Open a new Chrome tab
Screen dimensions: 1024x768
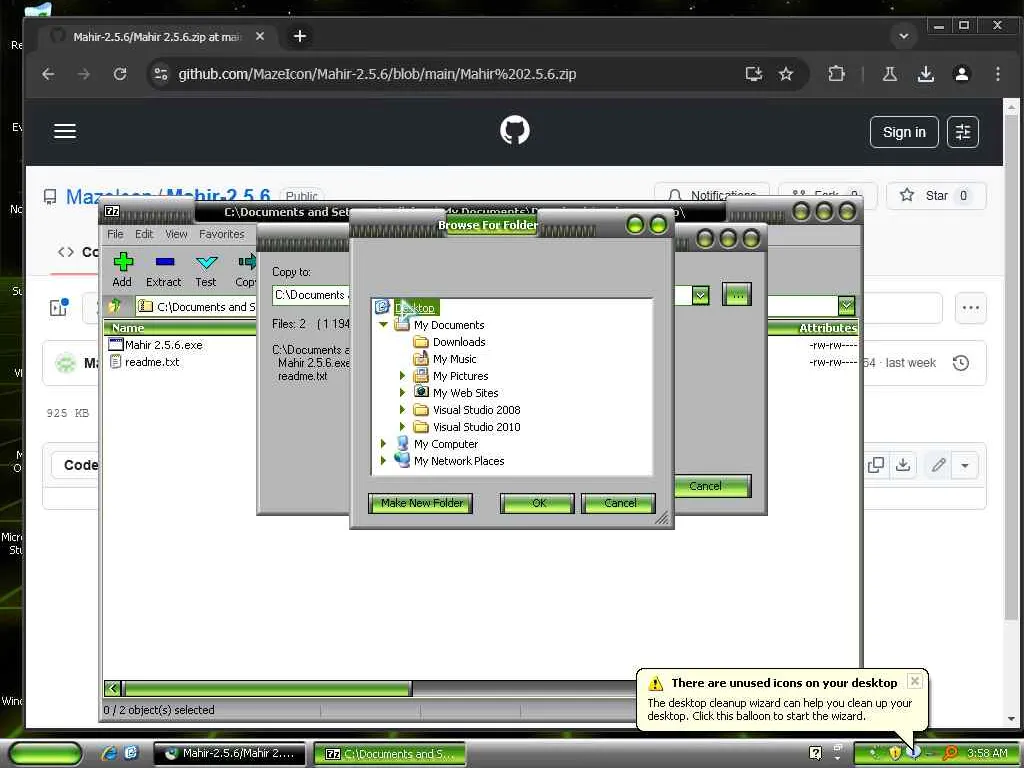pyautogui.click(x=300, y=36)
